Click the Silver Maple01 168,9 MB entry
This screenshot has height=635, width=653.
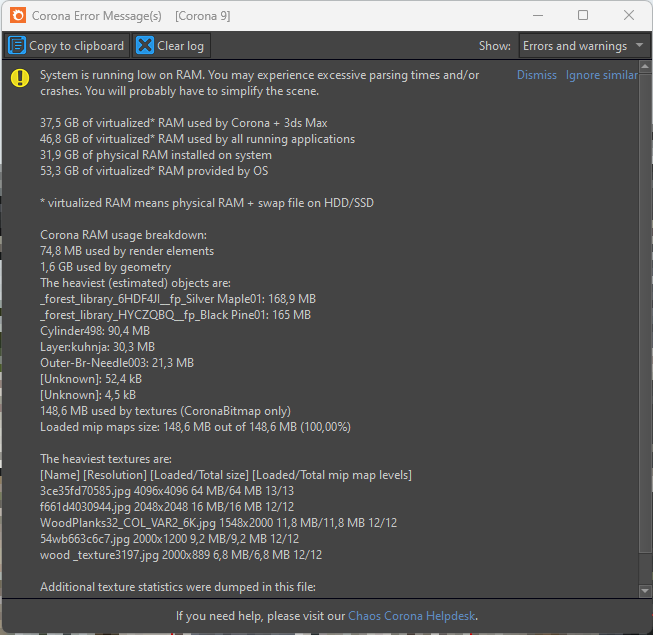[x=178, y=299]
